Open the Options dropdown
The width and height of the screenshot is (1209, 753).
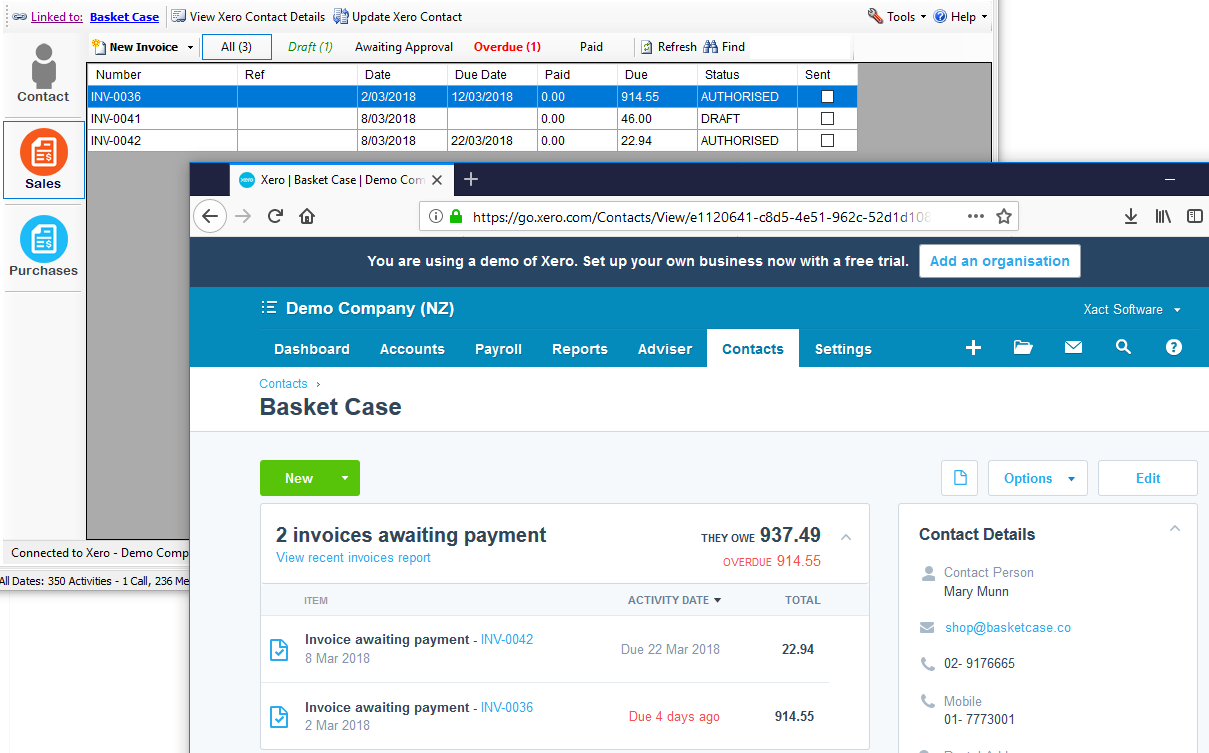coord(1038,478)
